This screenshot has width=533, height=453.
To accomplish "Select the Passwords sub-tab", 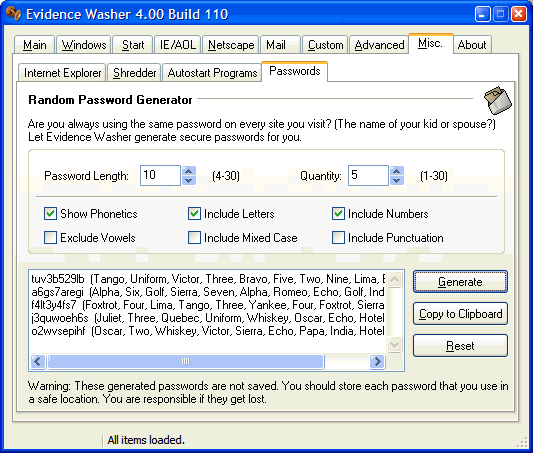I will click(x=294, y=71).
